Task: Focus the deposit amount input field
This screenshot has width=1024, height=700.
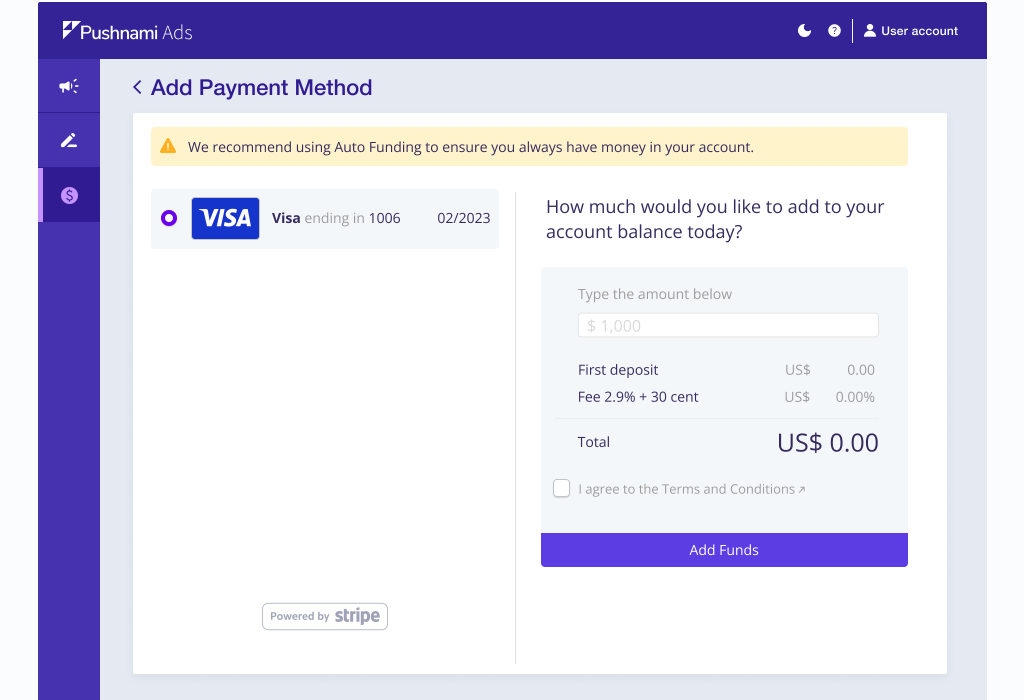Action: click(x=728, y=325)
